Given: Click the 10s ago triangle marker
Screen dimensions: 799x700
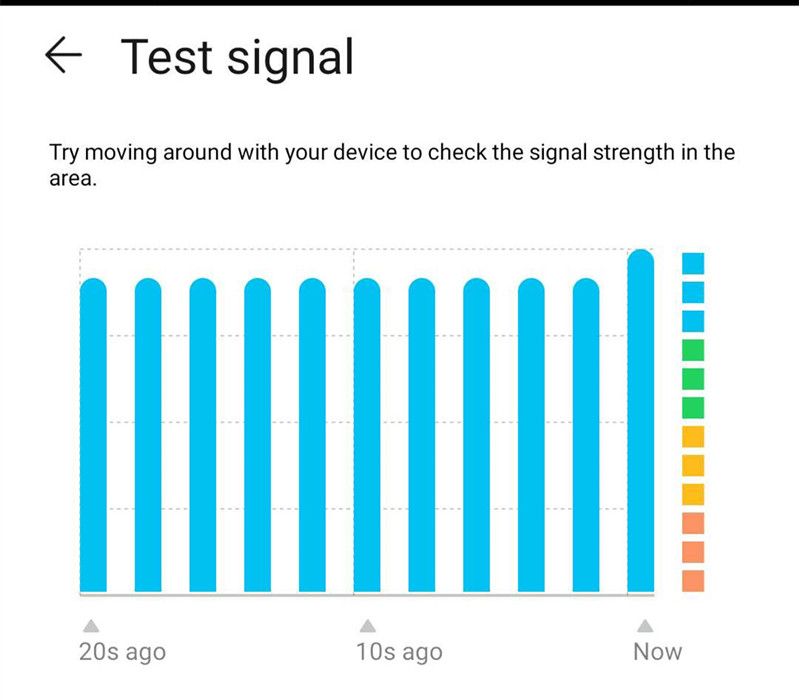Looking at the screenshot, I should pyautogui.click(x=367, y=626).
